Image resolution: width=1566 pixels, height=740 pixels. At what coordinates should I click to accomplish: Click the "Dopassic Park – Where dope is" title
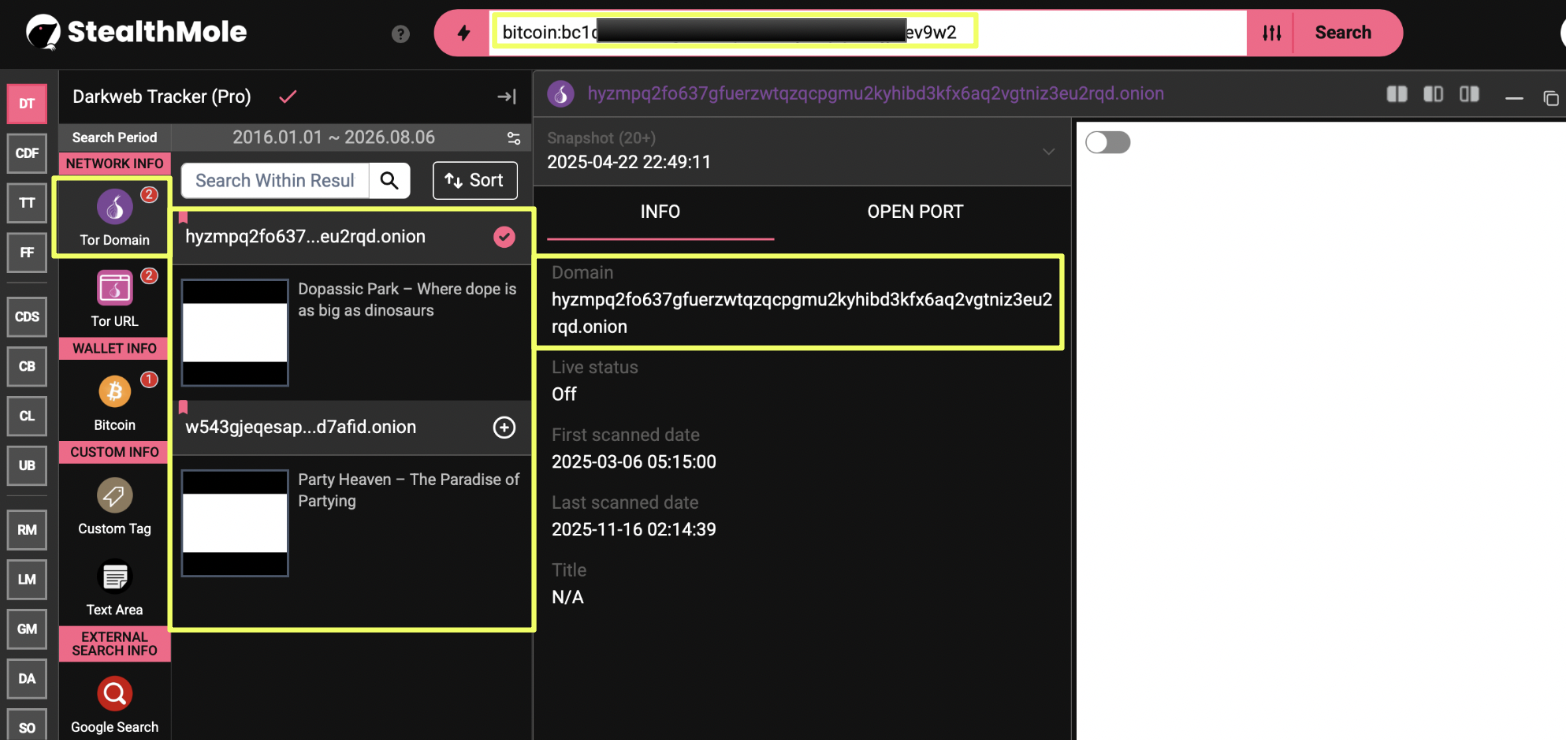[407, 300]
